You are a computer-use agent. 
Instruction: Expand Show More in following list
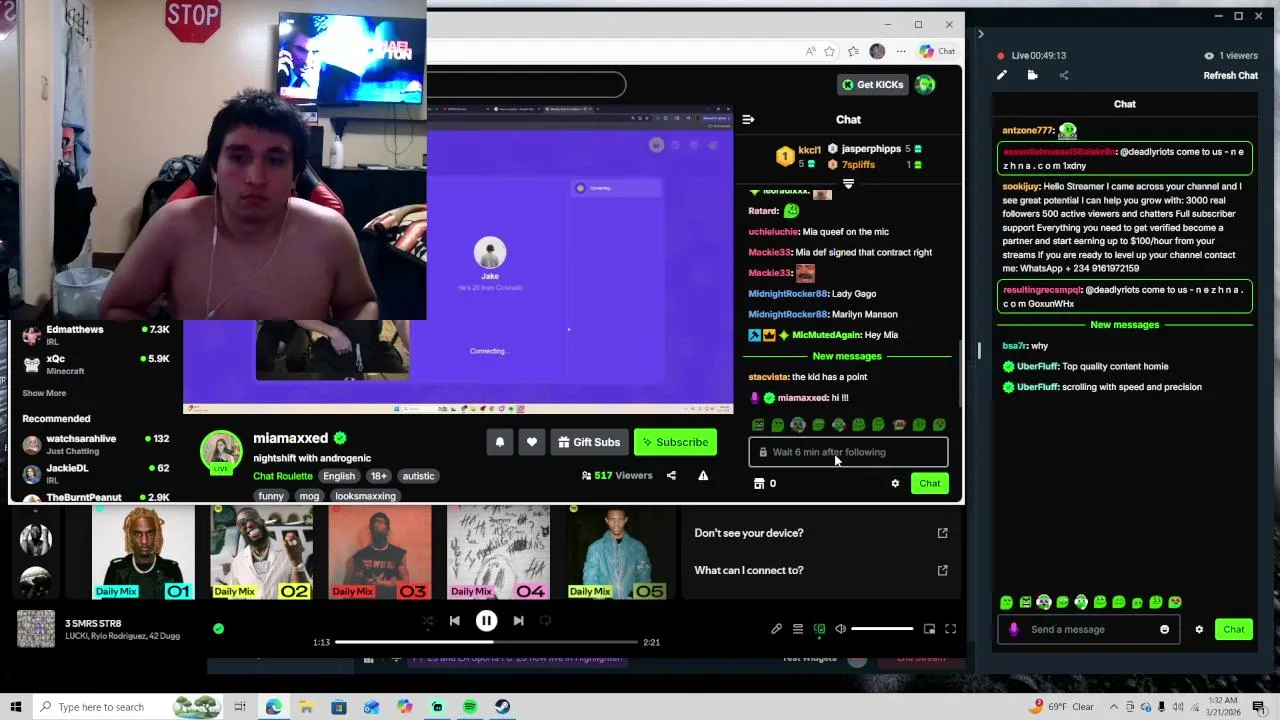tap(44, 393)
